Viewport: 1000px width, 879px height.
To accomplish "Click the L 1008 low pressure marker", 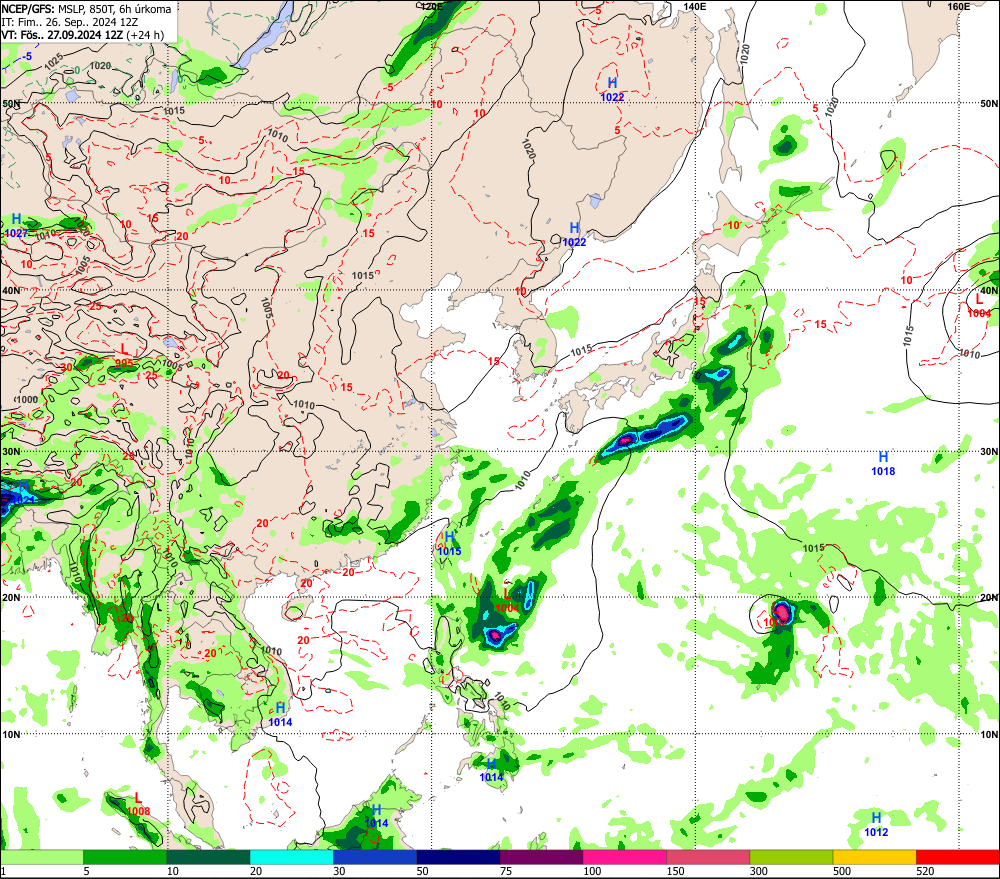I will click(x=138, y=804).
